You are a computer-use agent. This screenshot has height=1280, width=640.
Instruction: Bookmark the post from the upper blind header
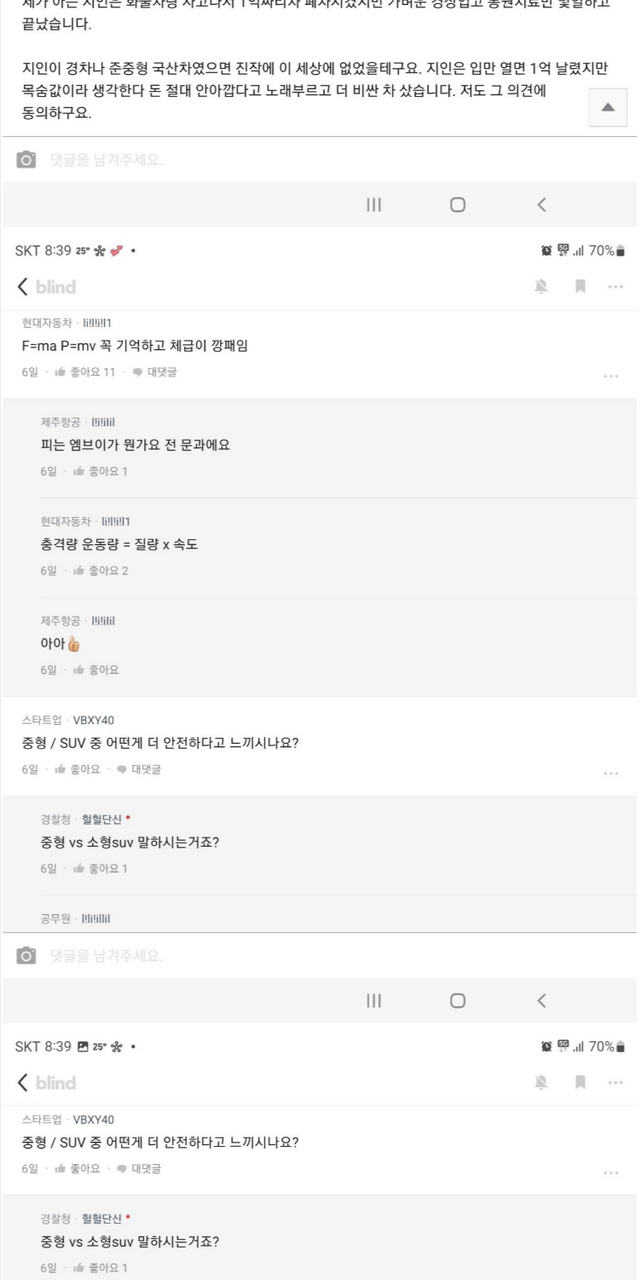(580, 287)
